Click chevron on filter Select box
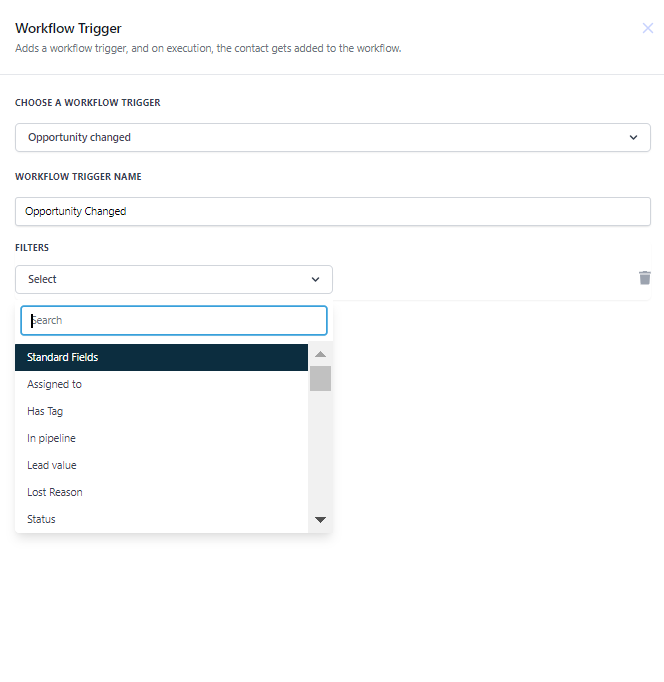Image resolution: width=664 pixels, height=682 pixels. coord(315,279)
